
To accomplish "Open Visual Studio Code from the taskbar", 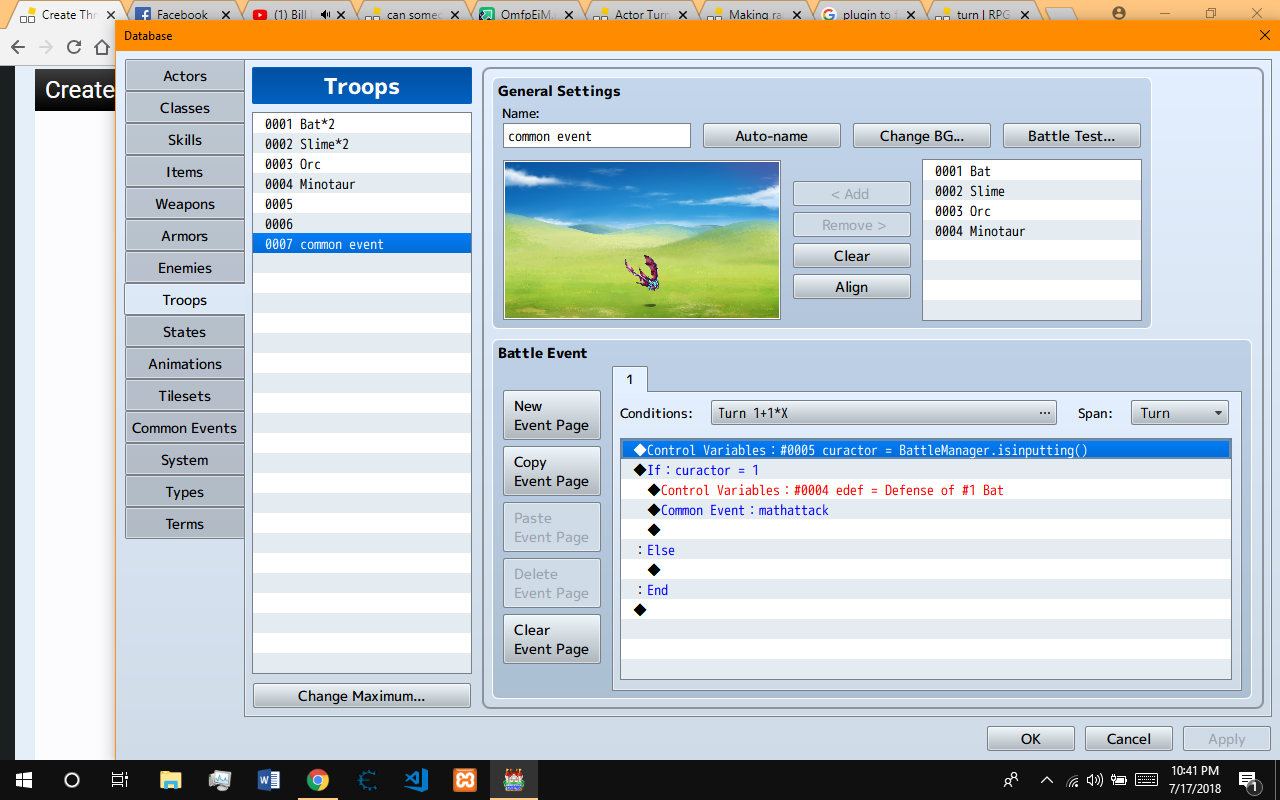I will [416, 780].
